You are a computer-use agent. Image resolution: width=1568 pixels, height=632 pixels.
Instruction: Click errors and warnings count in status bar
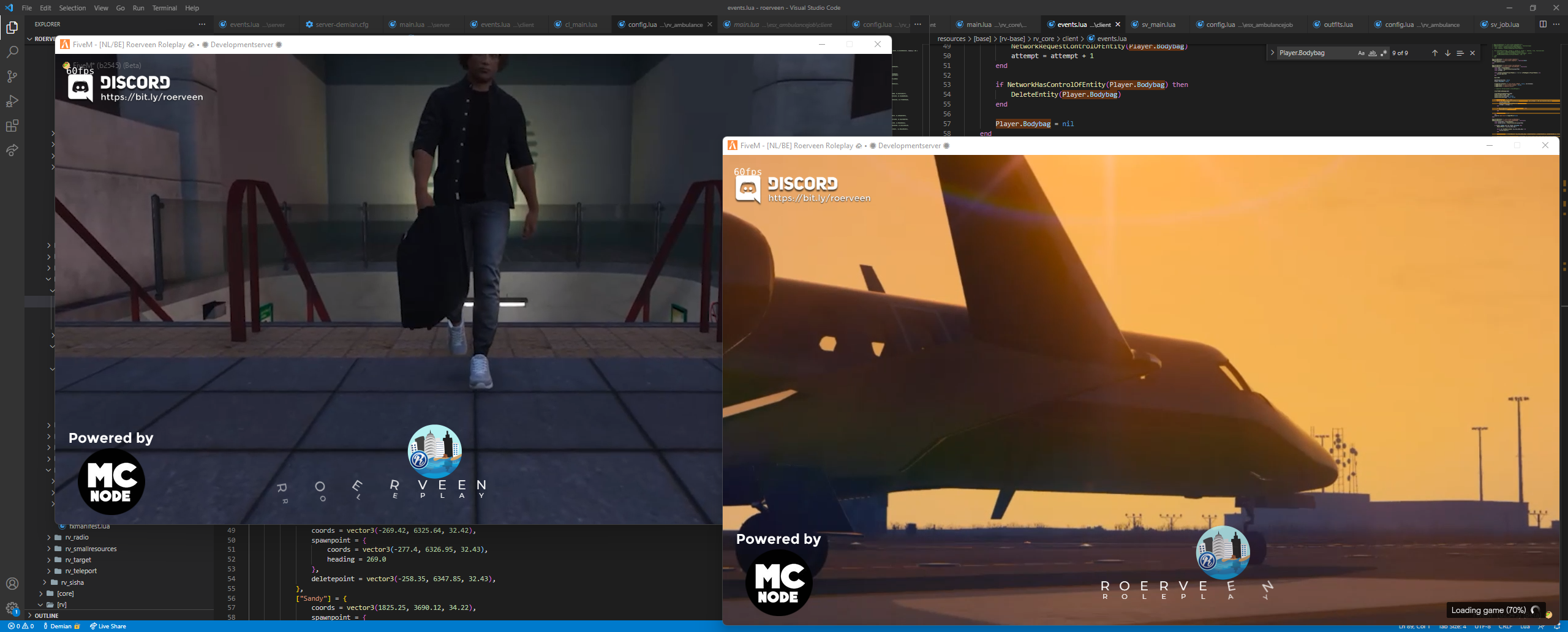coord(21,626)
